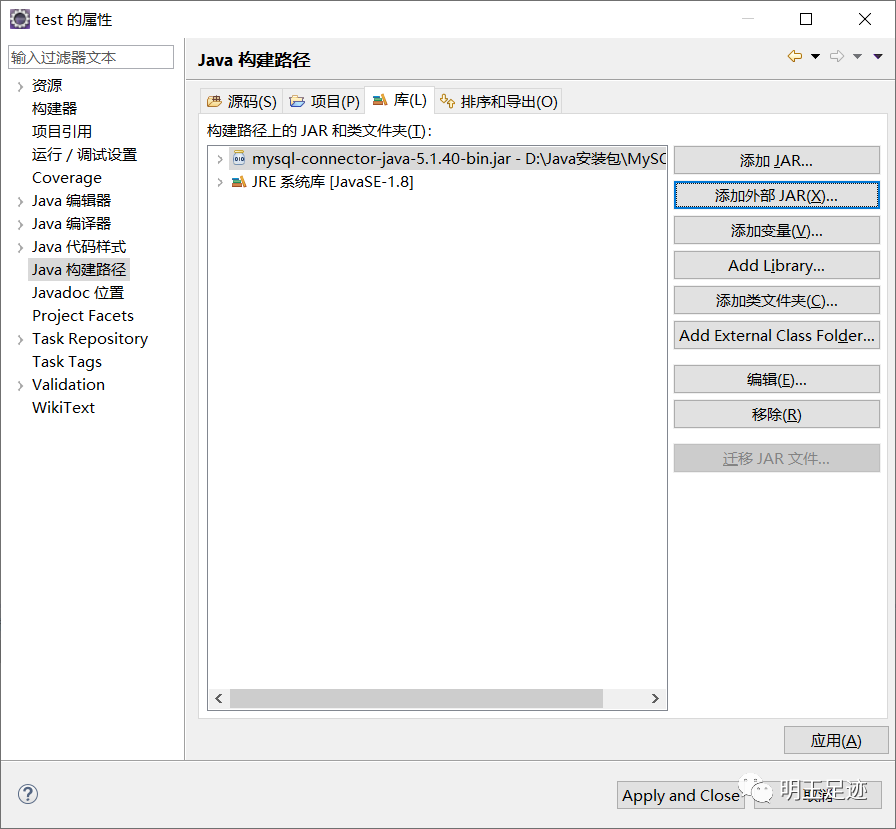Expand the Java 代码样式 node
Image resolution: width=896 pixels, height=829 pixels.
click(20, 247)
